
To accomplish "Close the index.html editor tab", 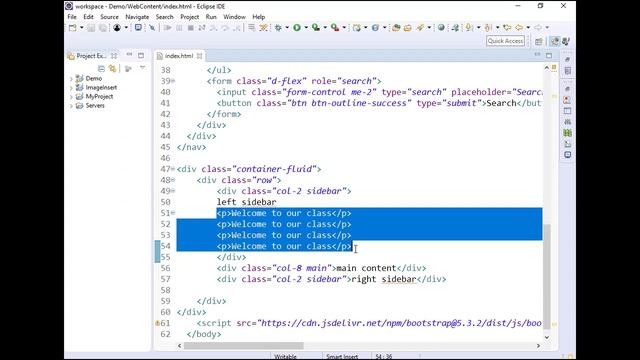I will (x=199, y=56).
